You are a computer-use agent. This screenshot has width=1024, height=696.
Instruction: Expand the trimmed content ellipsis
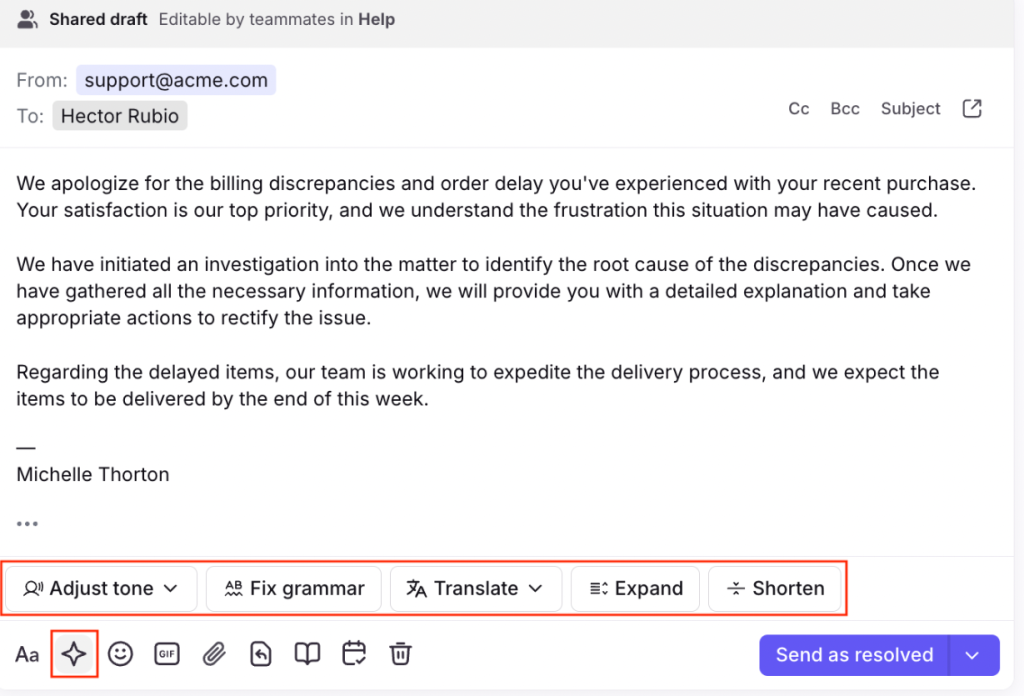(27, 523)
